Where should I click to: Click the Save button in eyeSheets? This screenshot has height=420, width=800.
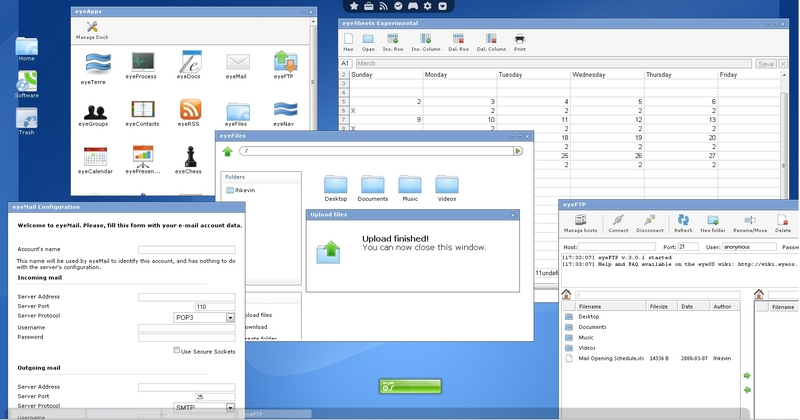[766, 64]
